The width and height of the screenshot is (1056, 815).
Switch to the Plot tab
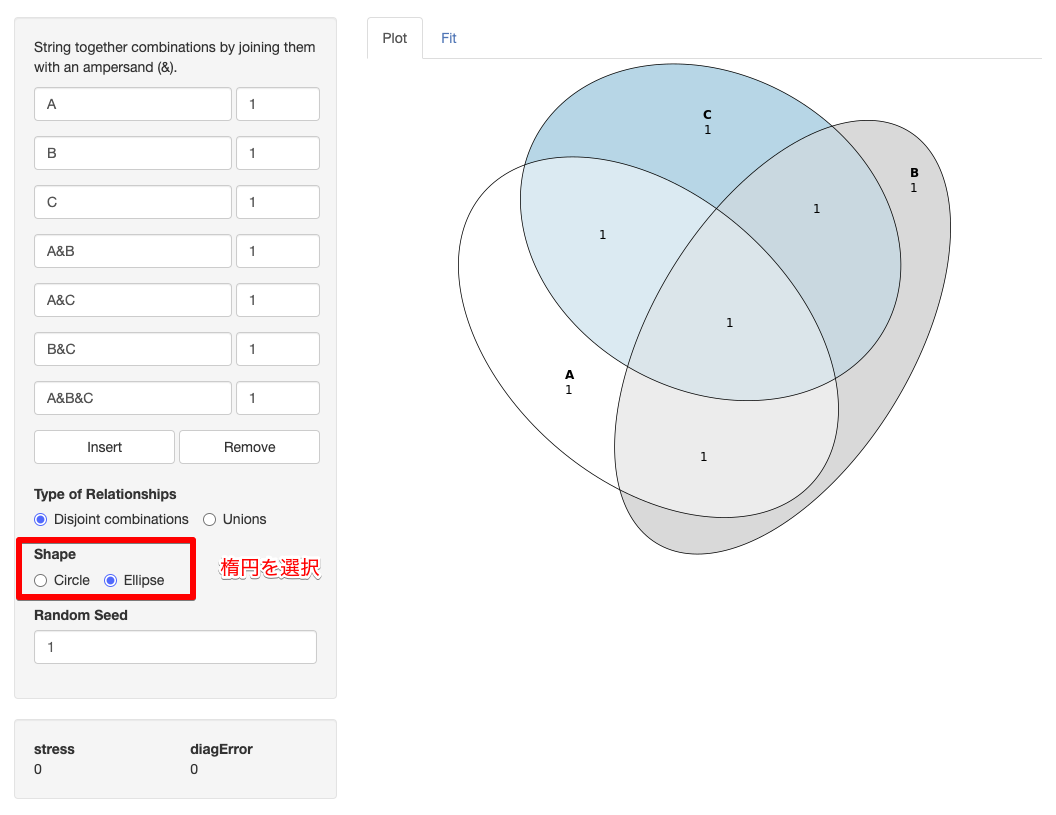[x=395, y=38]
